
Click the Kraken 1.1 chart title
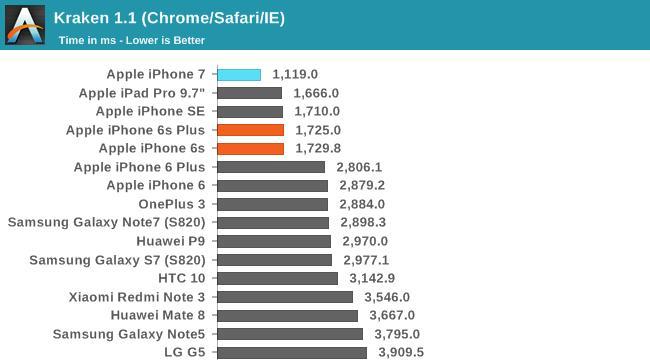(169, 18)
